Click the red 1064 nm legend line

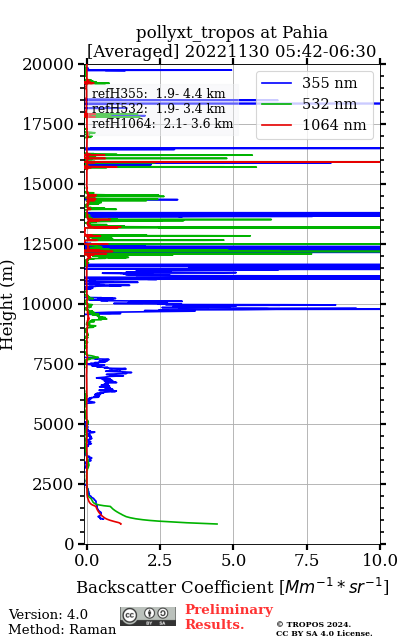(276, 125)
